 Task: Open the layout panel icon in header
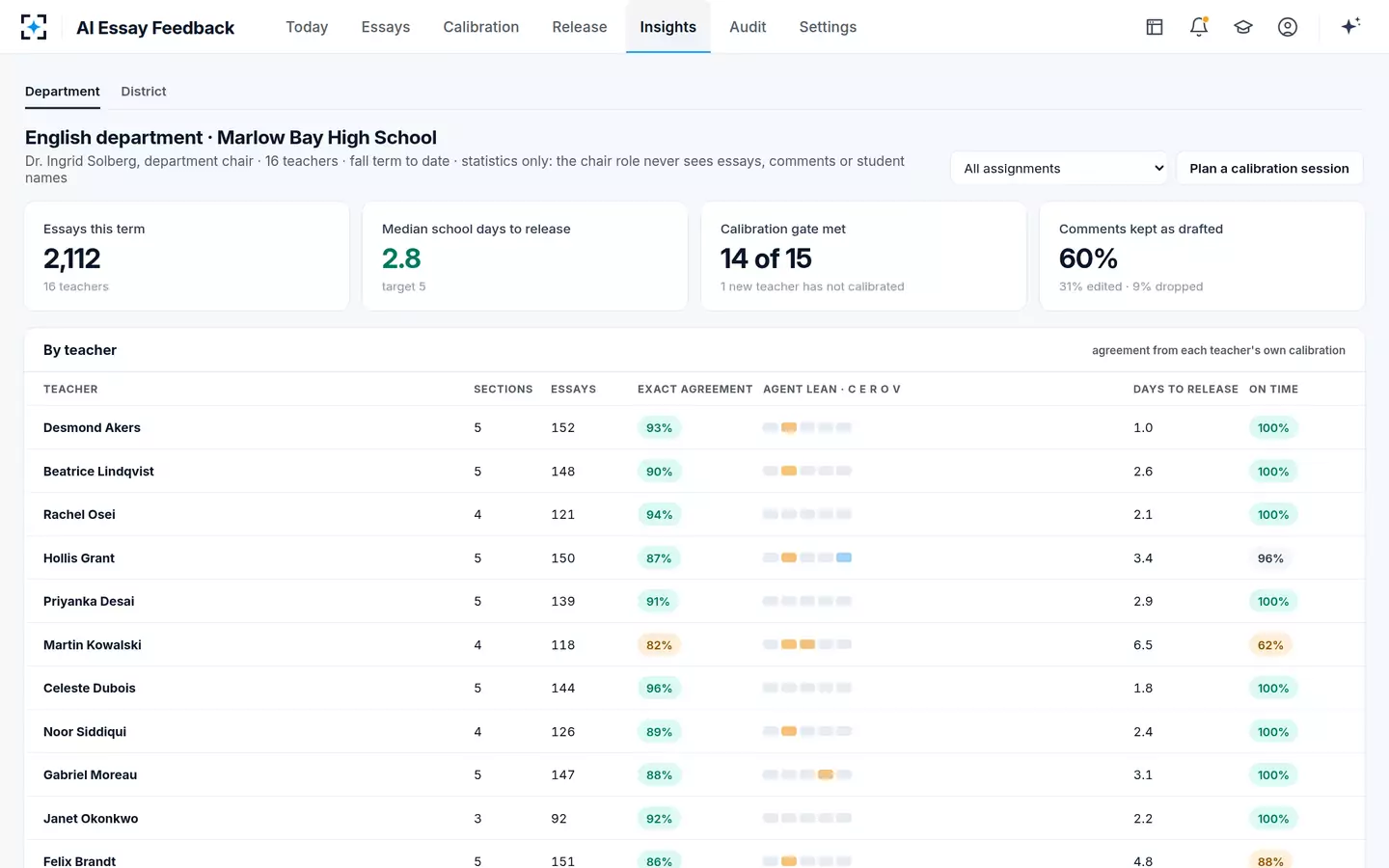1155,27
